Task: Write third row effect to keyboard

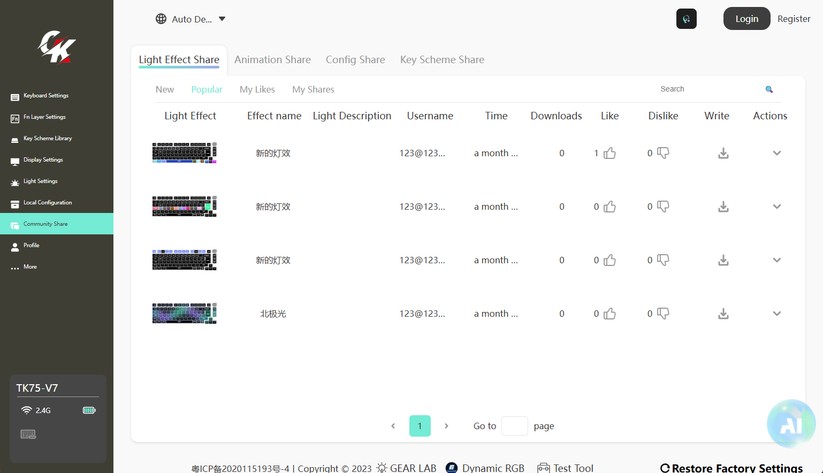Action: pyautogui.click(x=723, y=260)
